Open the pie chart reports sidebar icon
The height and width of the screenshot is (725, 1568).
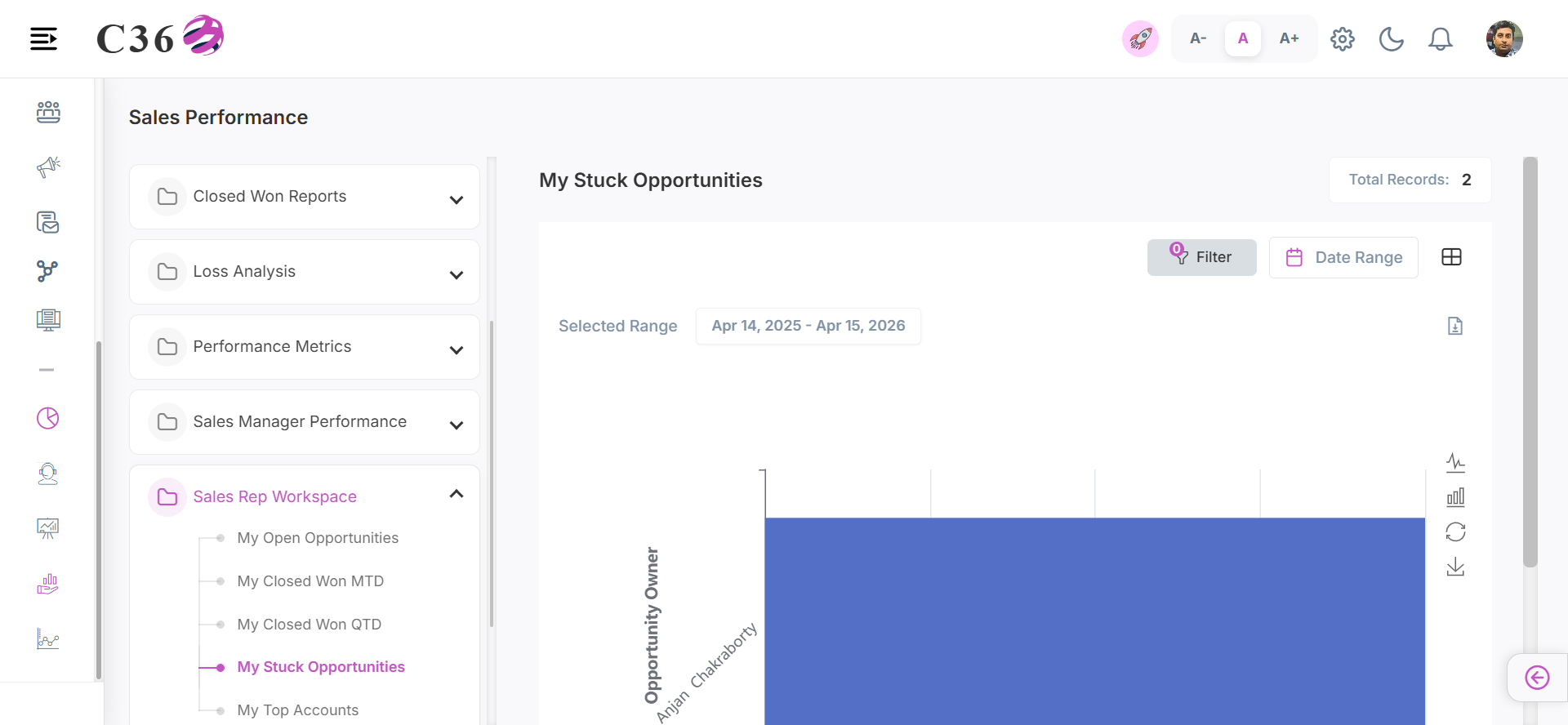click(x=48, y=418)
